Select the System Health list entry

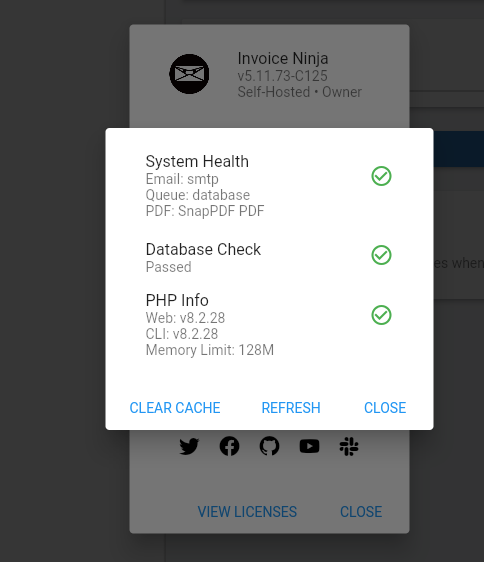coord(269,186)
